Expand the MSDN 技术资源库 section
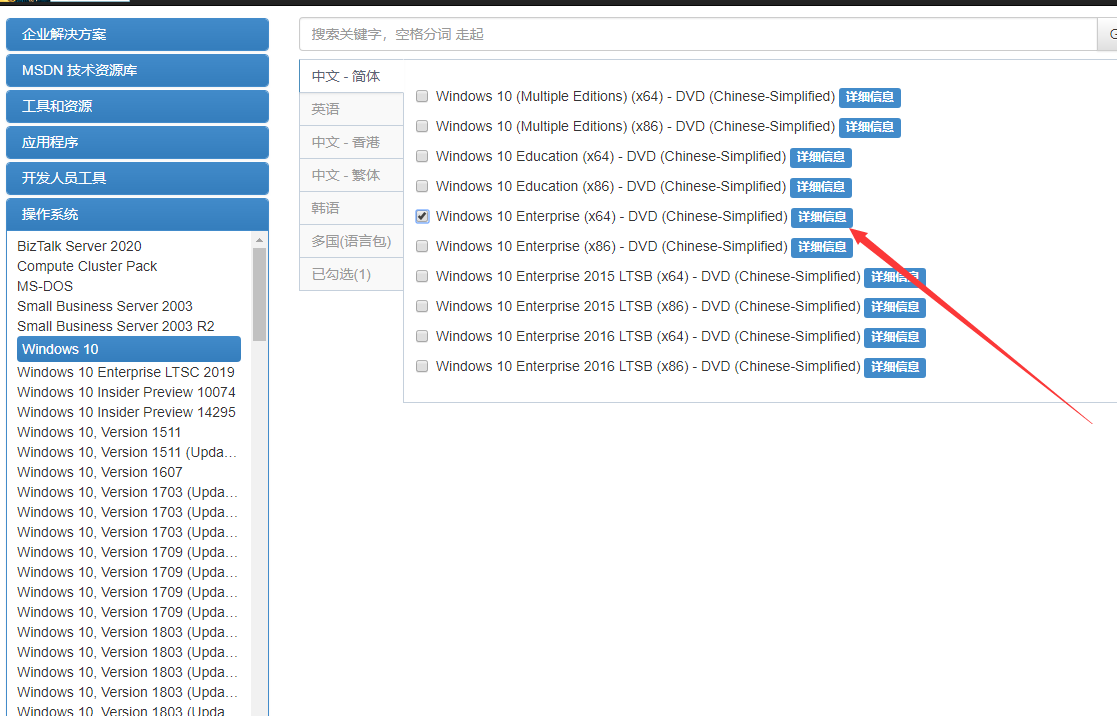This screenshot has height=716, width=1117. (x=137, y=70)
